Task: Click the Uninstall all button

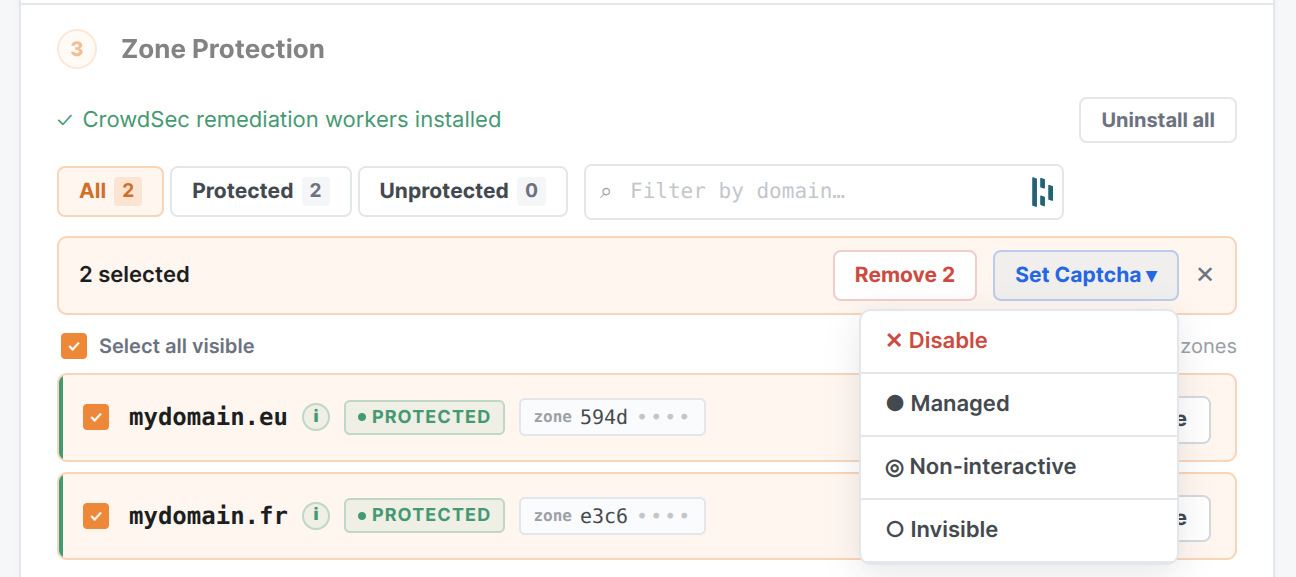Action: click(x=1158, y=120)
